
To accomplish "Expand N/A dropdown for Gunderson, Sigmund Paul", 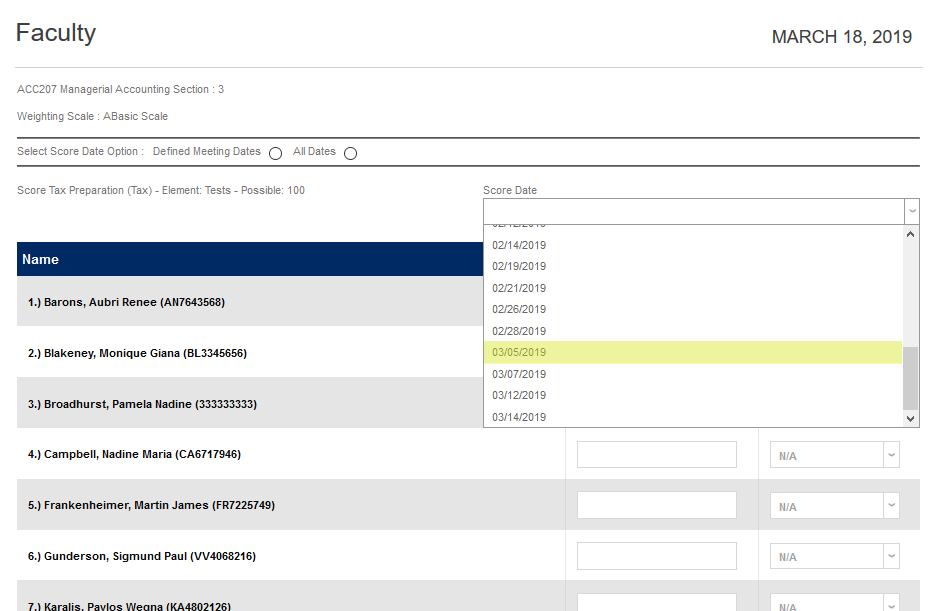I will [x=834, y=556].
